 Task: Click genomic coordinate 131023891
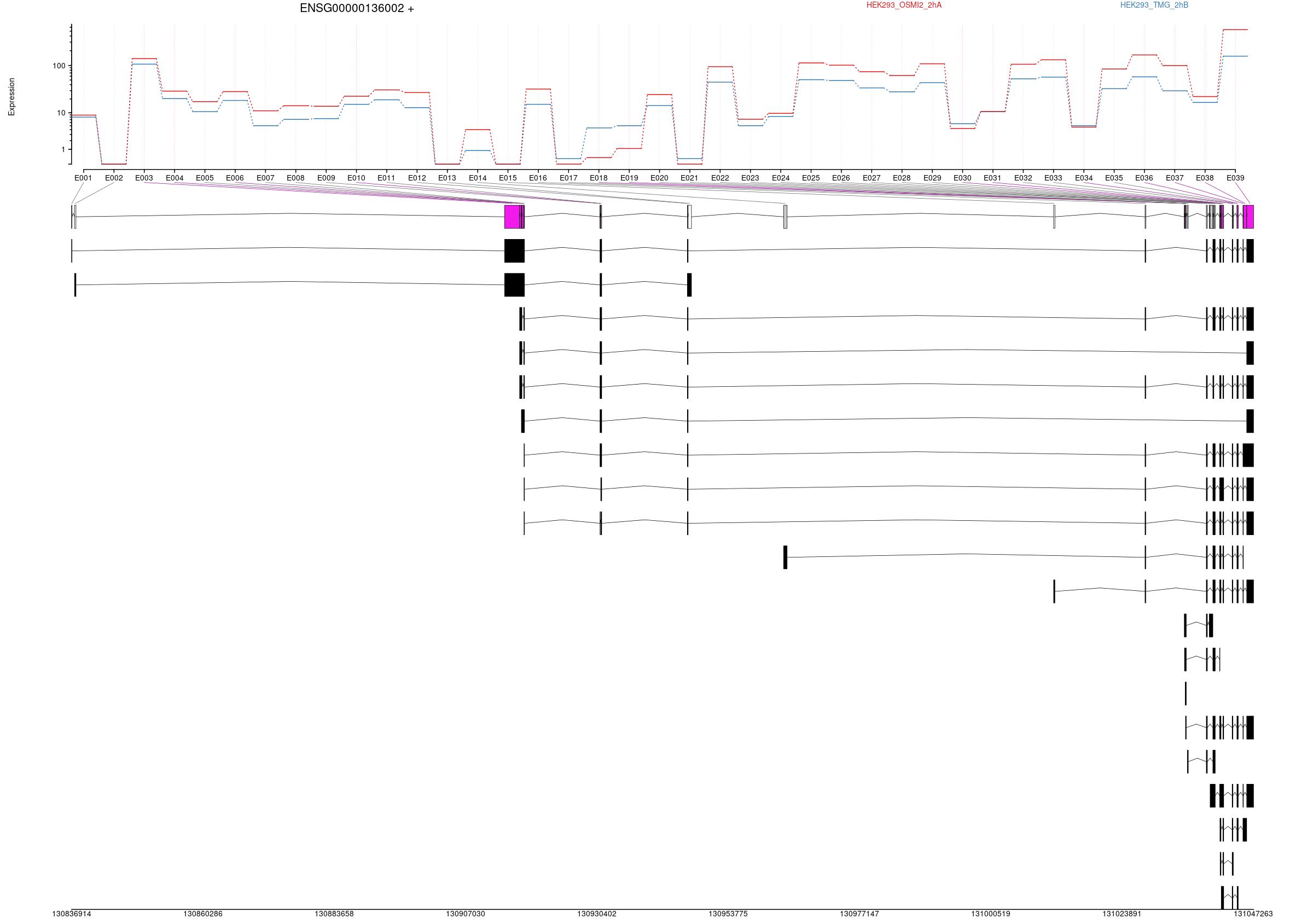tap(1122, 914)
